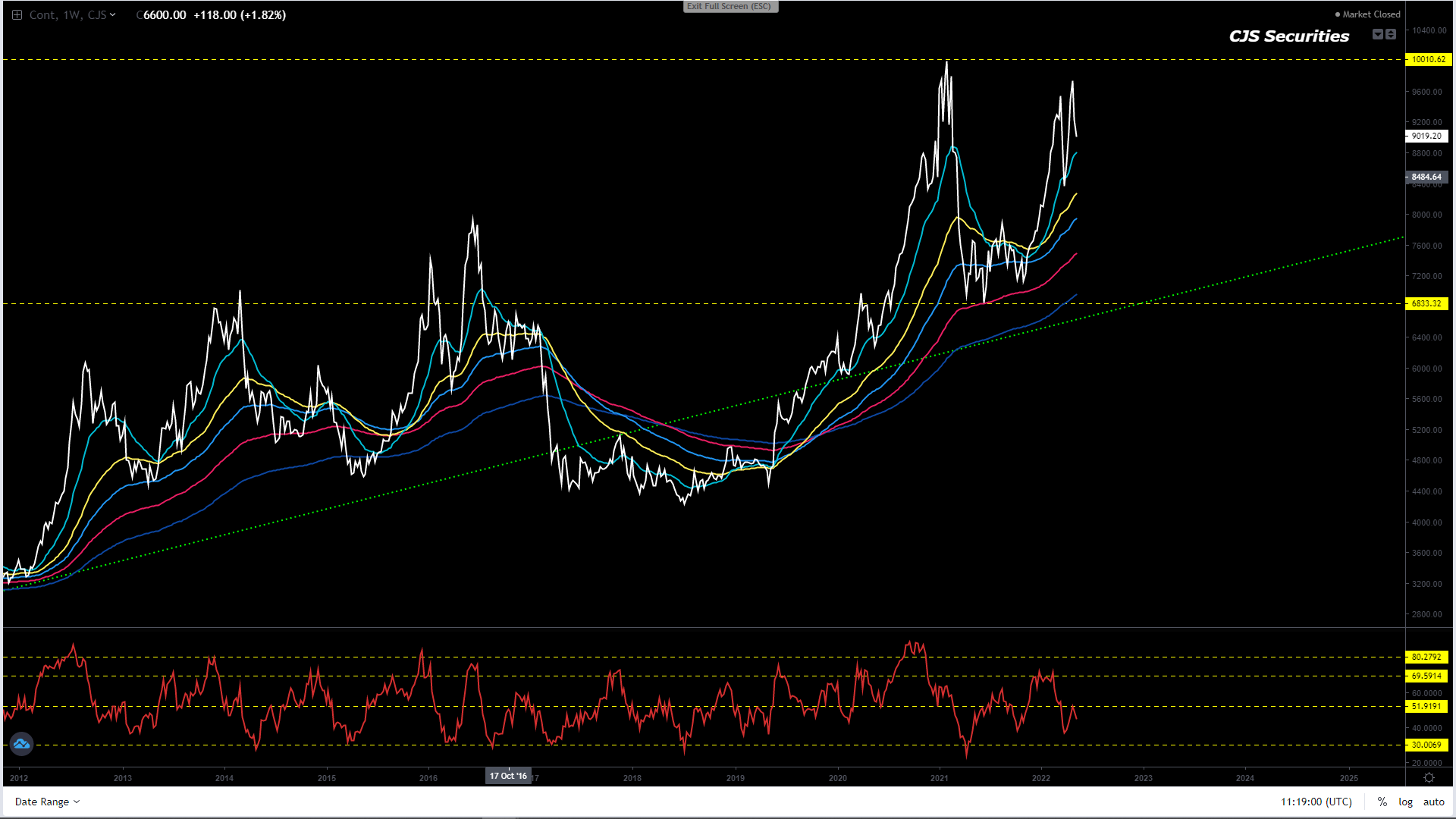Expand the Cont, 1W, CJS legend chevron
The width and height of the screenshot is (1456, 819).
[113, 14]
